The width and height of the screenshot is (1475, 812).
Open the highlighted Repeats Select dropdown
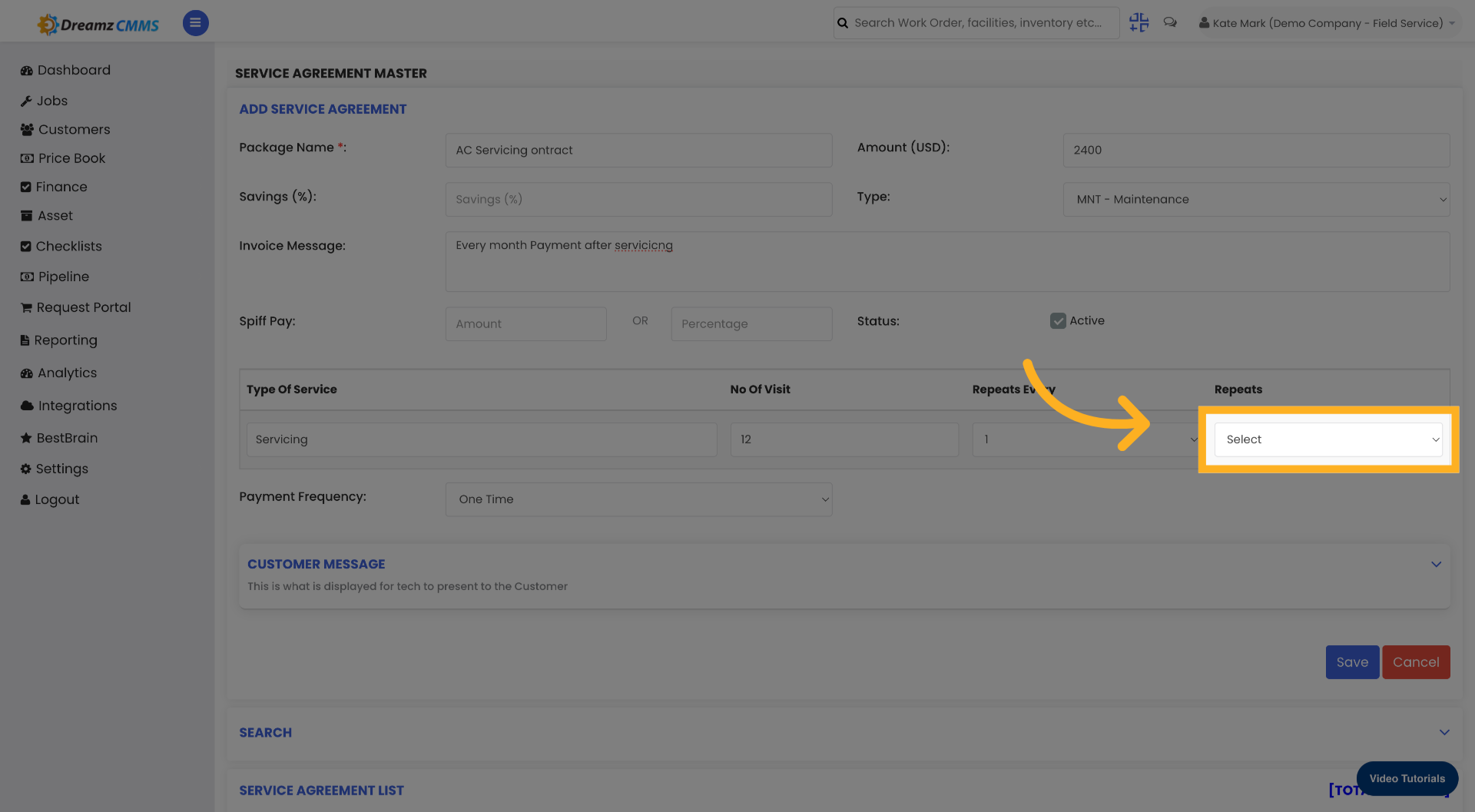pyautogui.click(x=1328, y=439)
